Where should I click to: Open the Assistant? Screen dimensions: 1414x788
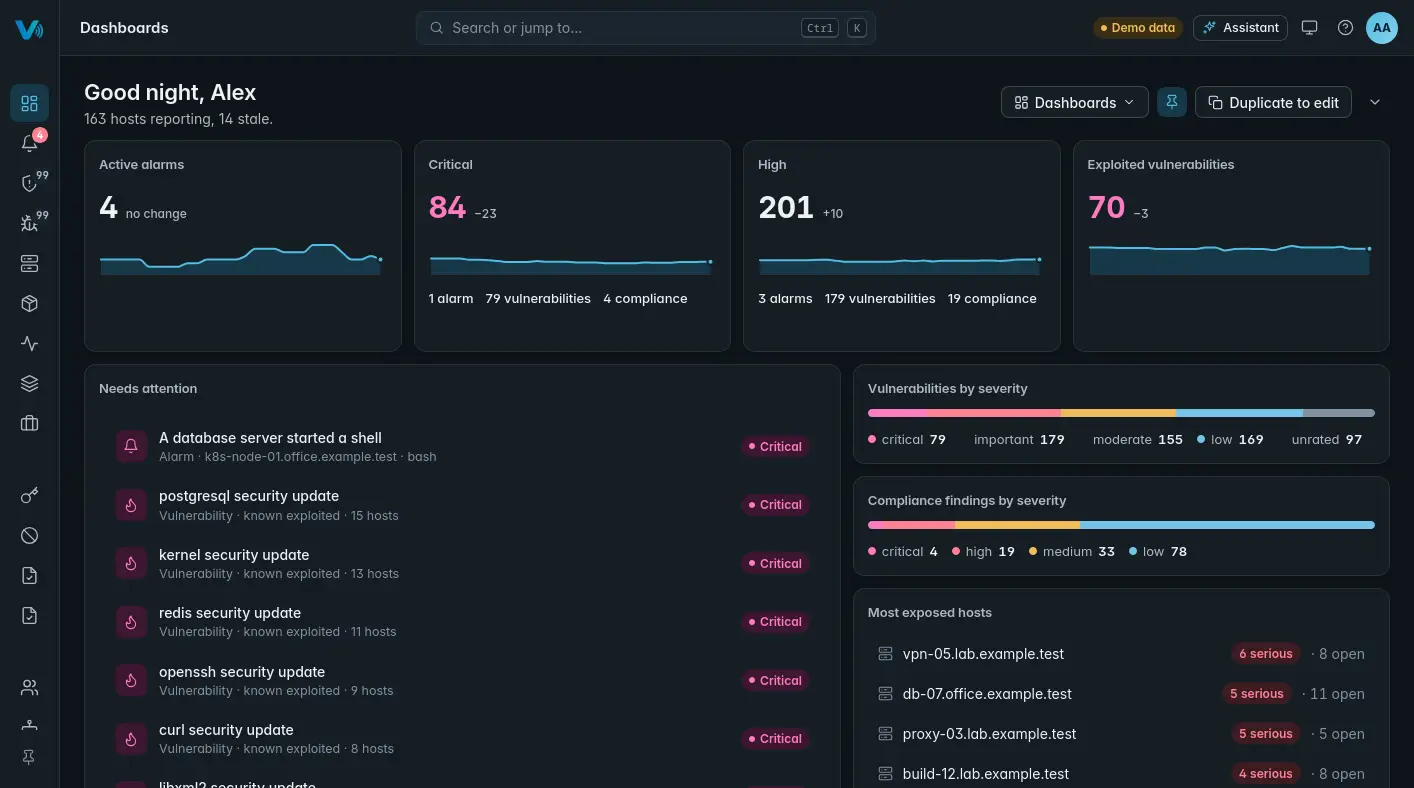[x=1240, y=28]
